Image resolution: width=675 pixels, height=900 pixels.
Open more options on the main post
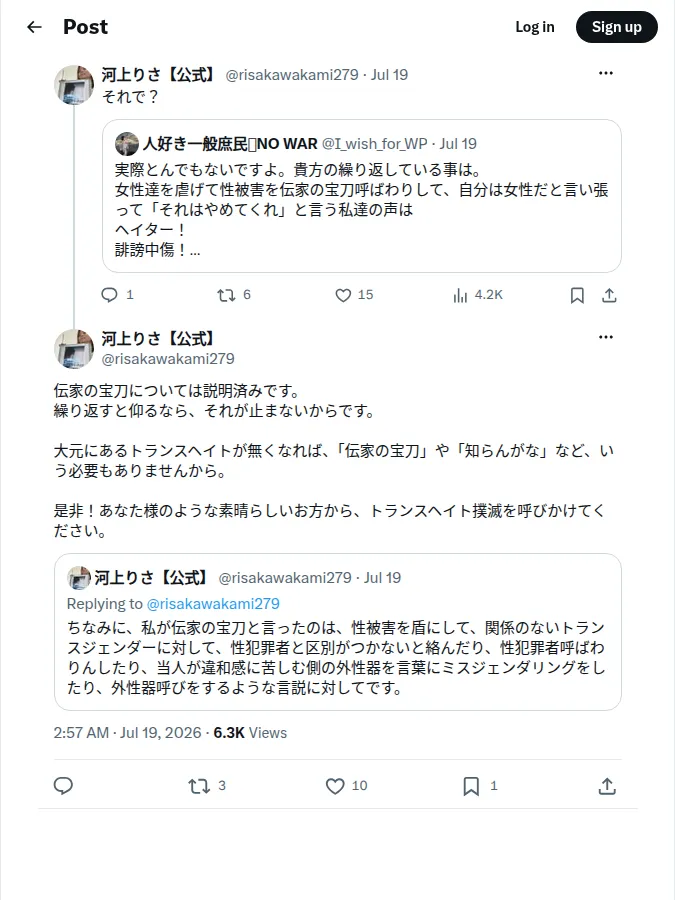[x=606, y=337]
